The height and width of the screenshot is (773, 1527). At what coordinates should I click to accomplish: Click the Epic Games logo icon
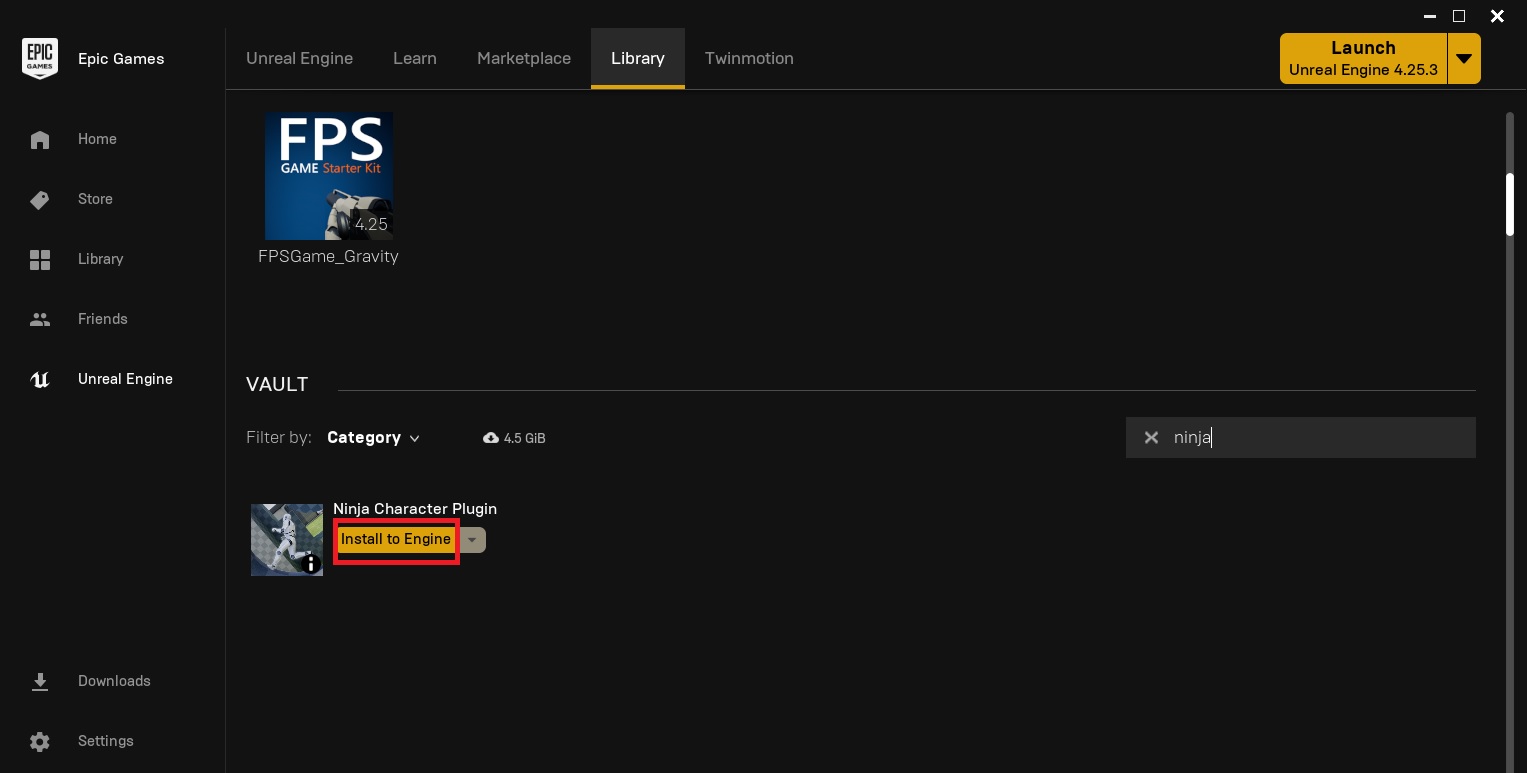(40, 59)
